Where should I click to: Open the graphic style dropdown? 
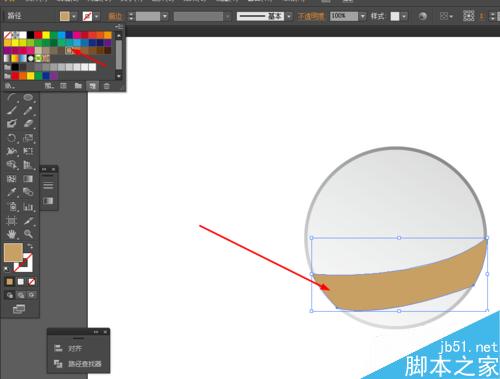coord(404,16)
